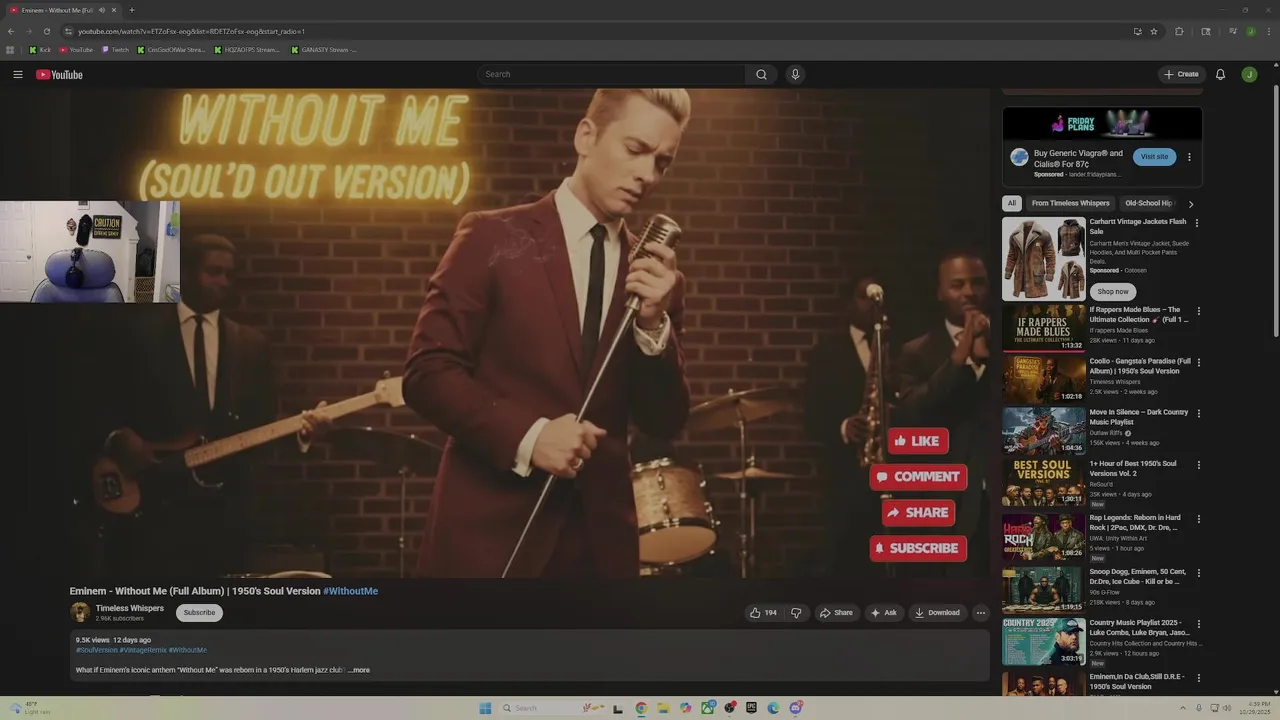Click Visit site on the sponsored ad
Screen dimensions: 1280x720
coord(1154,157)
